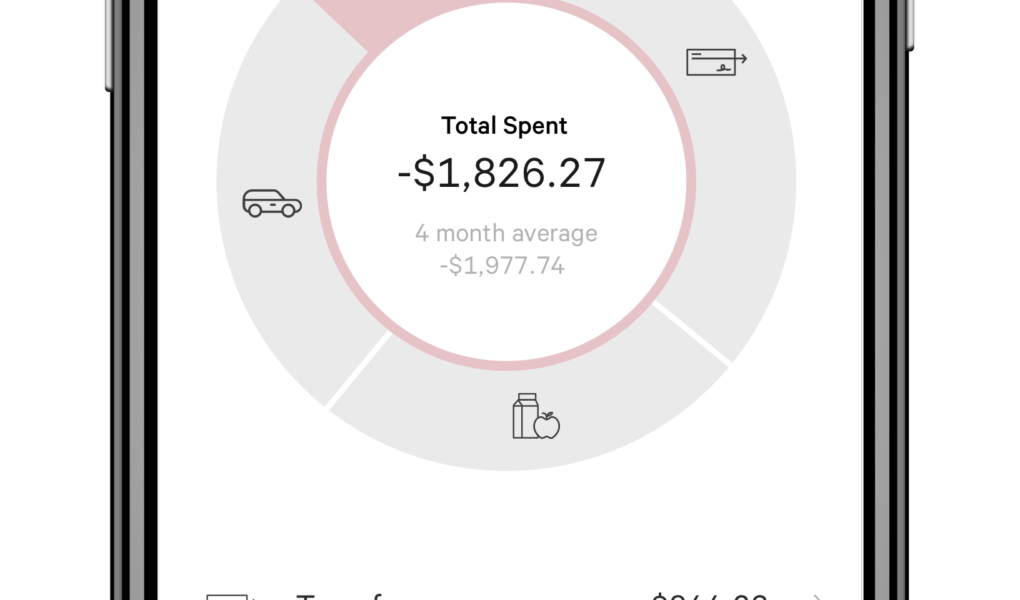The image size is (1020, 600).
Task: Tap the white divider between groceries and check segments
Action: [692, 335]
